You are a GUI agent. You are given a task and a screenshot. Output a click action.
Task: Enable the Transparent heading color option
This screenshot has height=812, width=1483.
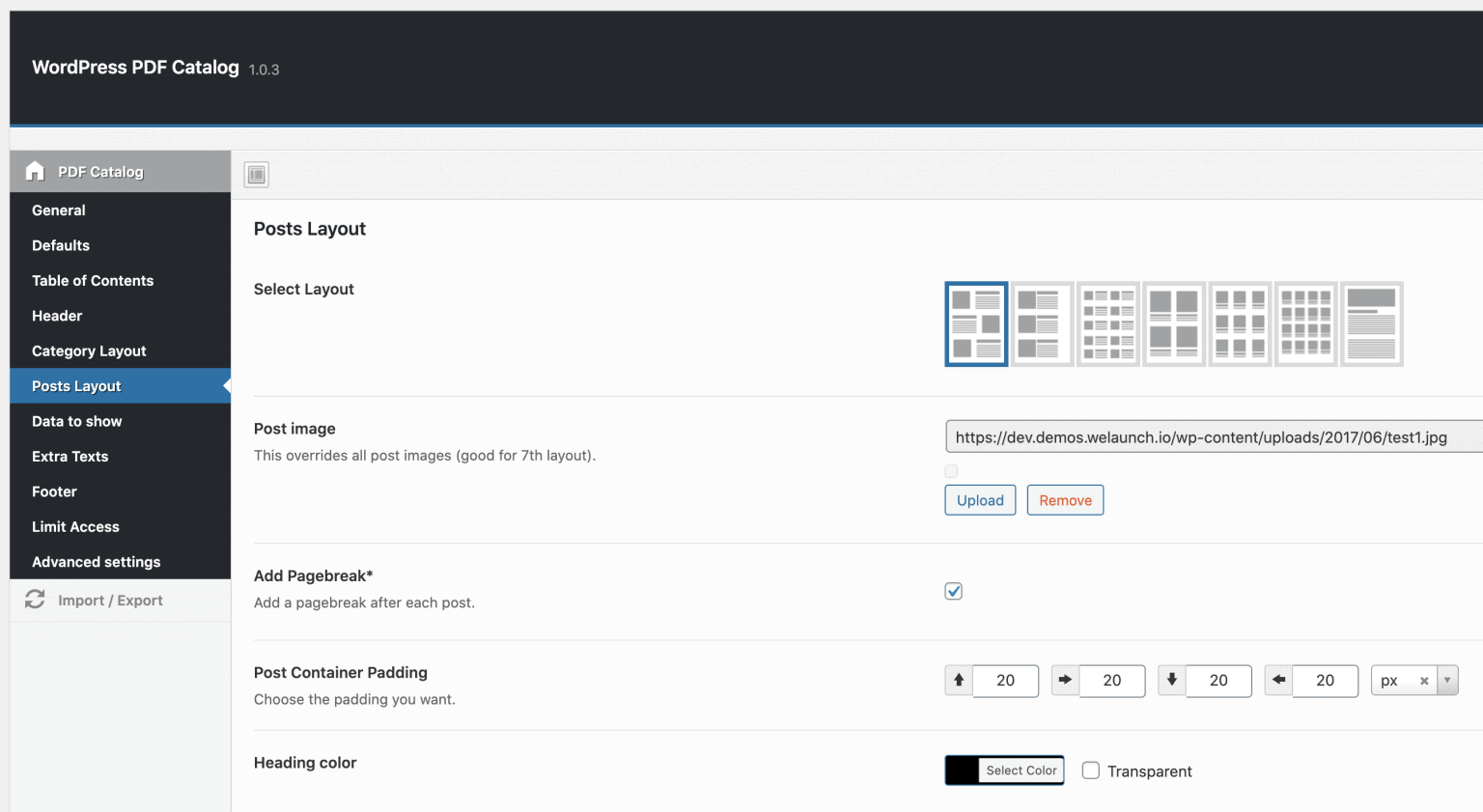tap(1090, 770)
